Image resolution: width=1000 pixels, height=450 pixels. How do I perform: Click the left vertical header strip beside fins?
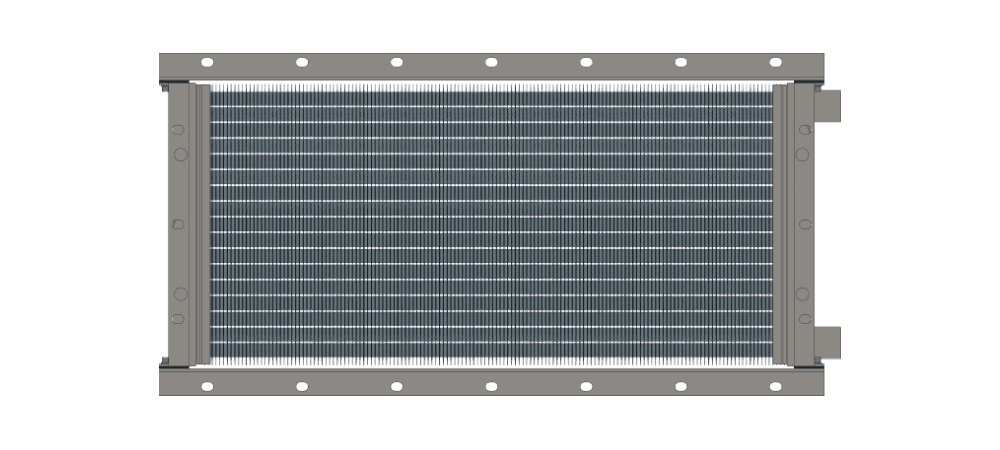click(x=203, y=224)
